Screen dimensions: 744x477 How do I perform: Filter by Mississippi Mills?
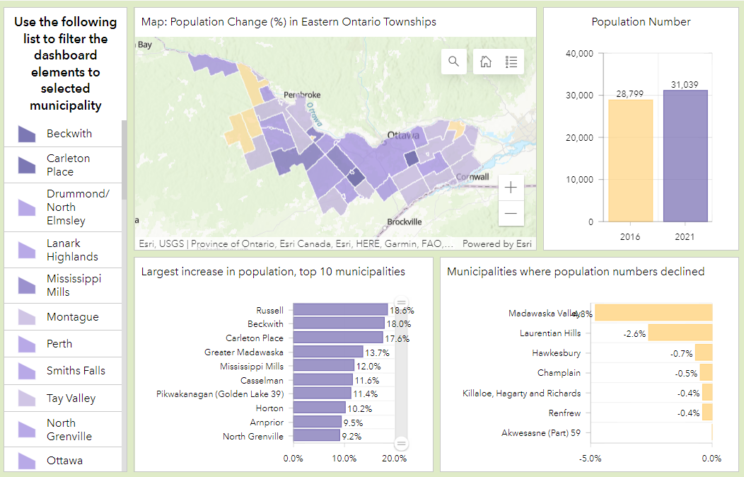pos(63,285)
